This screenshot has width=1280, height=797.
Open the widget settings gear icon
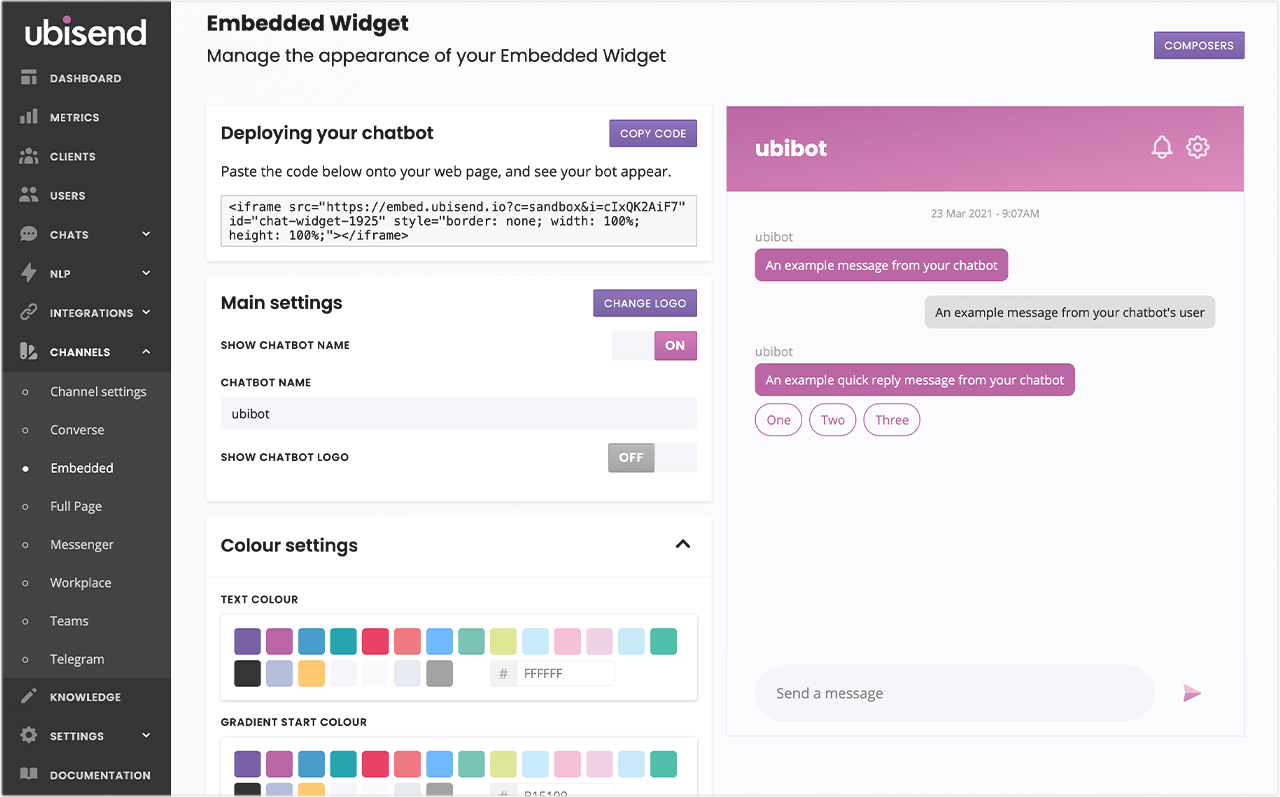[1197, 148]
